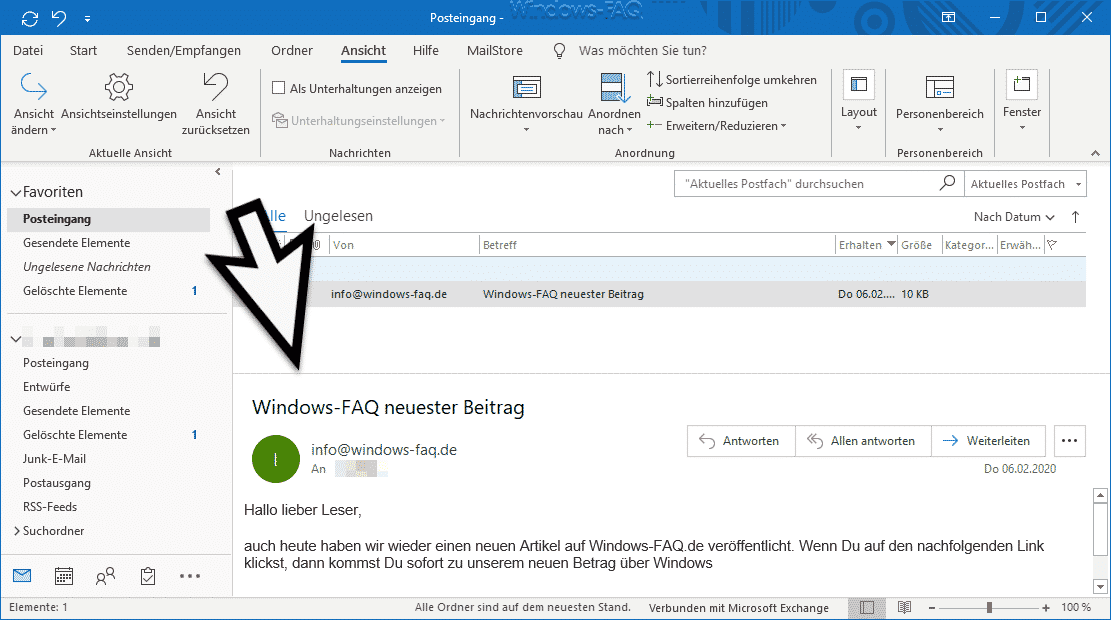Open the Datei menu
Image resolution: width=1111 pixels, height=620 pixels.
coord(28,50)
